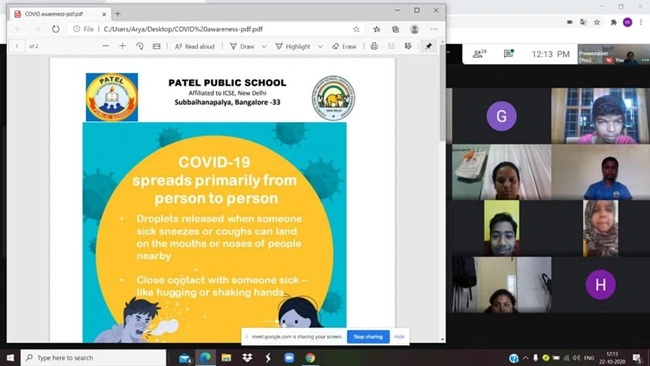Select the Erase tool
Image resolution: width=650 pixels, height=366 pixels.
(344, 46)
